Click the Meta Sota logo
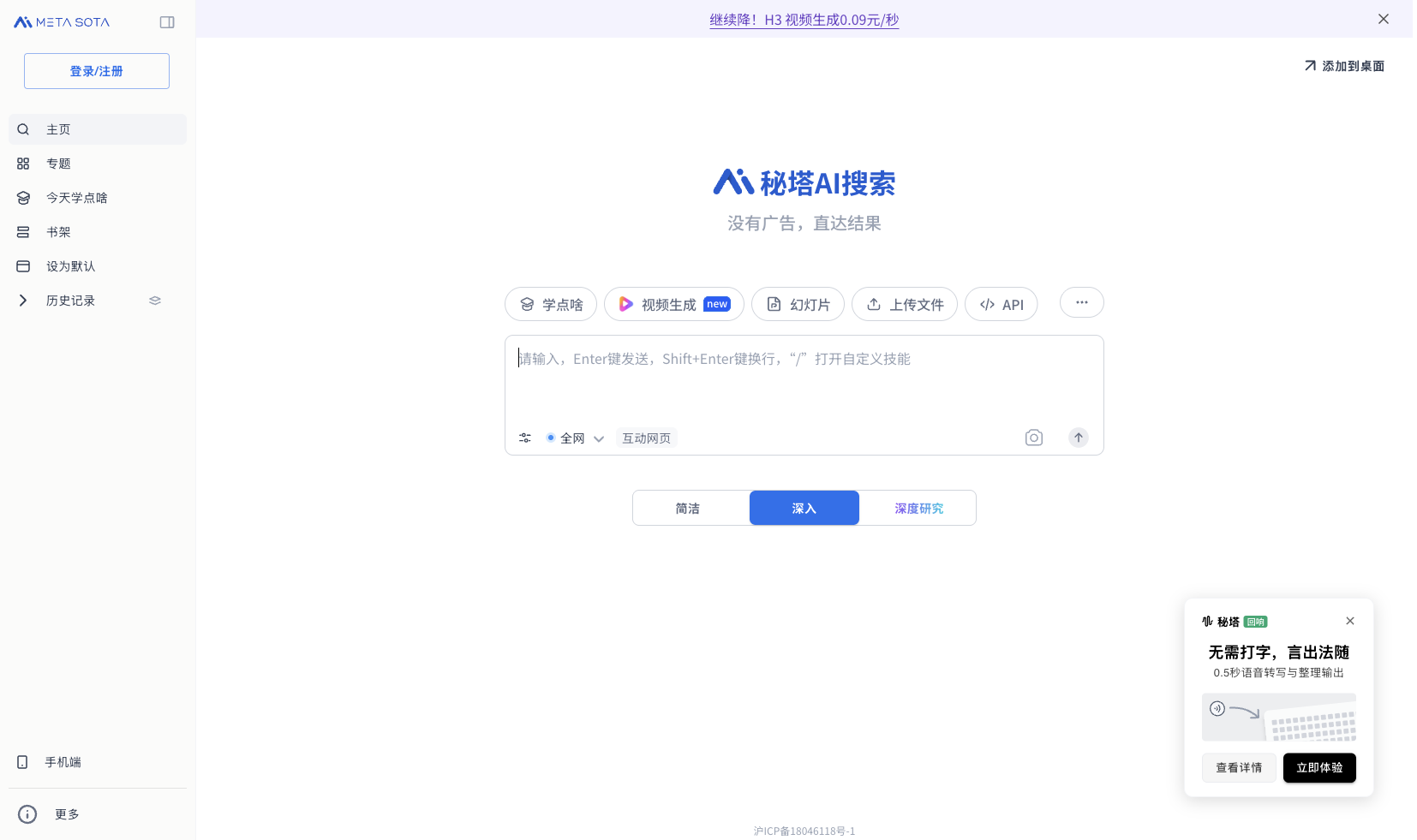Image resolution: width=1417 pixels, height=840 pixels. pyautogui.click(x=62, y=22)
